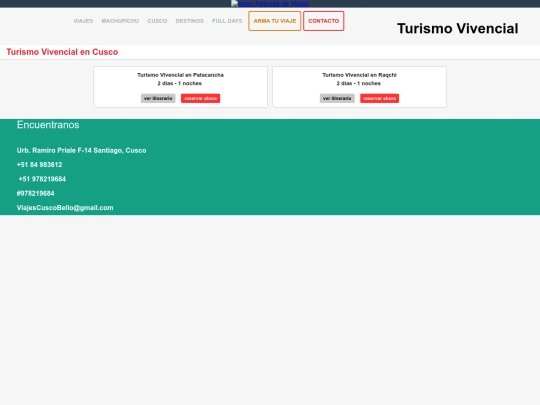
Task: Go to the MACHUPICHU menu item
Action: [x=120, y=21]
